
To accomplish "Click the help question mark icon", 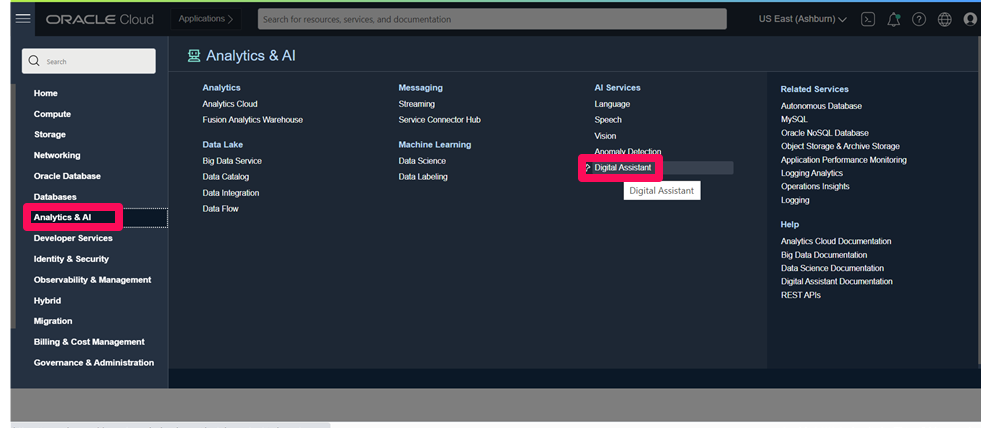I will (x=919, y=19).
